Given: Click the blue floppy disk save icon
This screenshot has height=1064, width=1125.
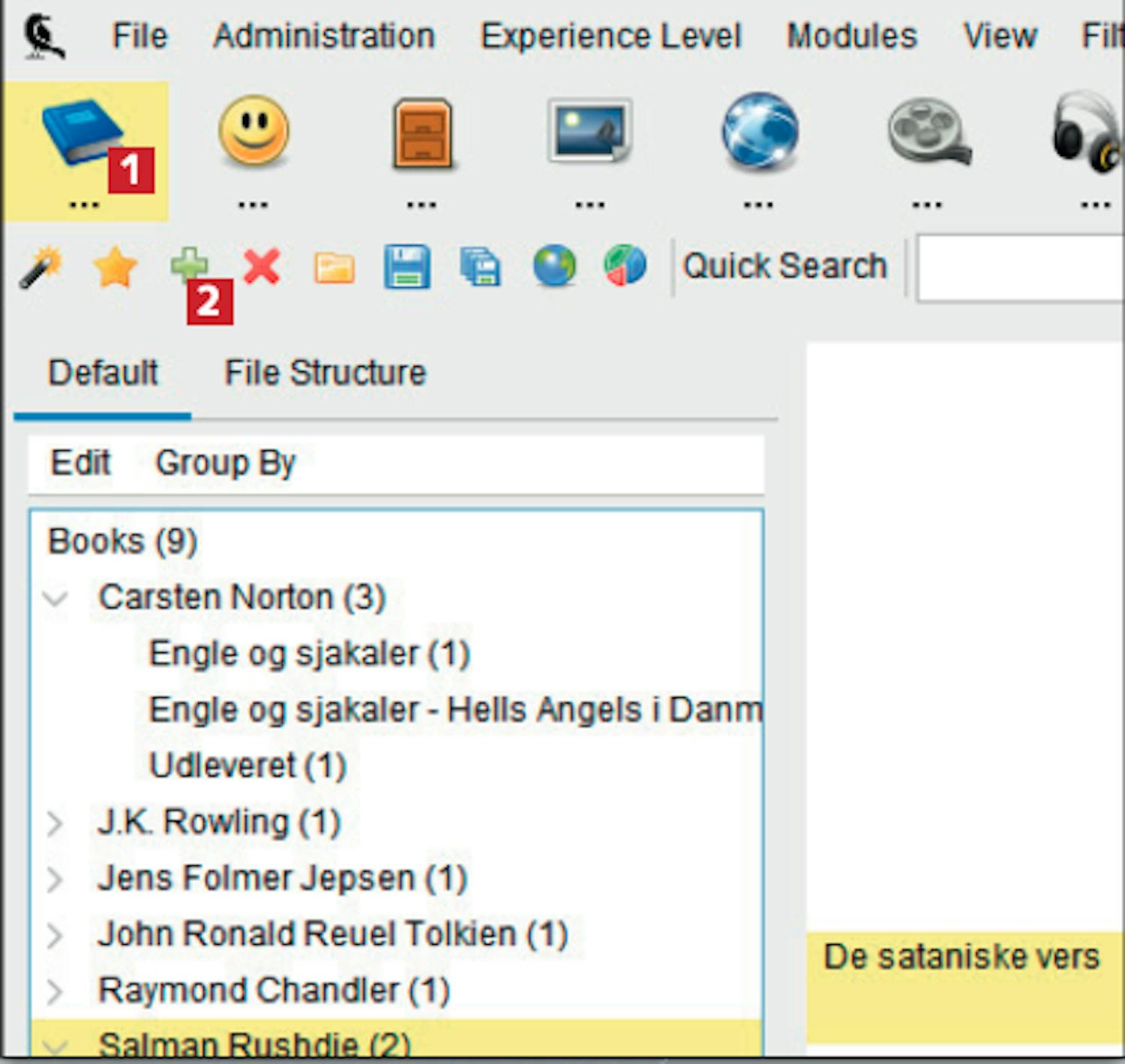Looking at the screenshot, I should click(407, 267).
